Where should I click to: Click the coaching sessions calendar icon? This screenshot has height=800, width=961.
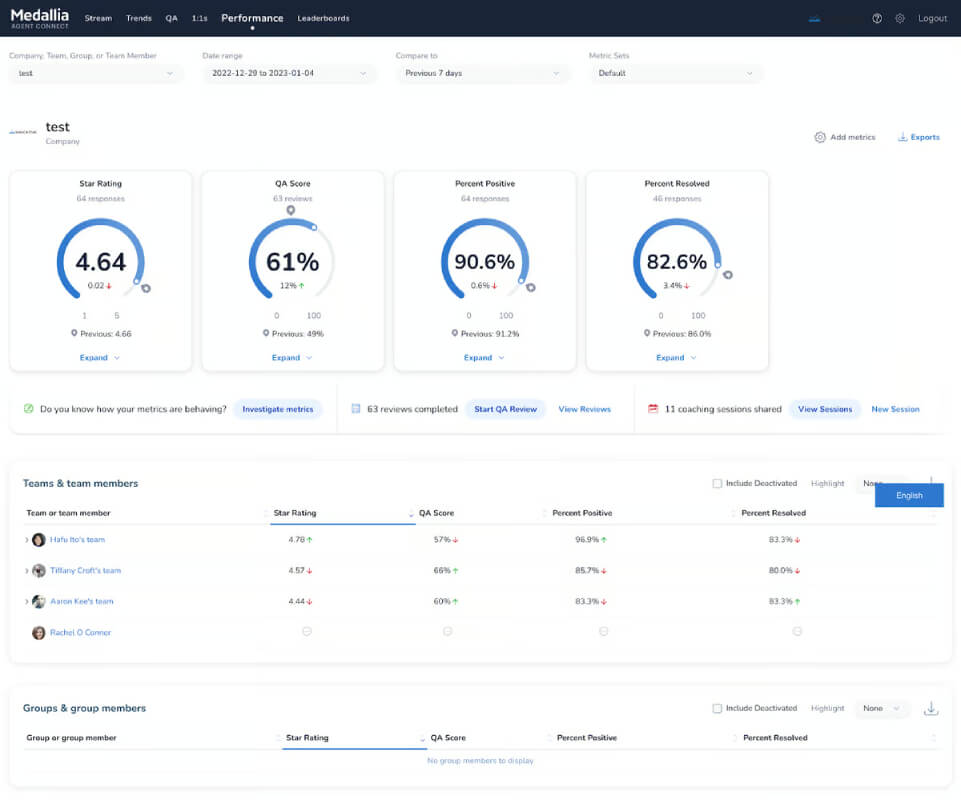[653, 409]
